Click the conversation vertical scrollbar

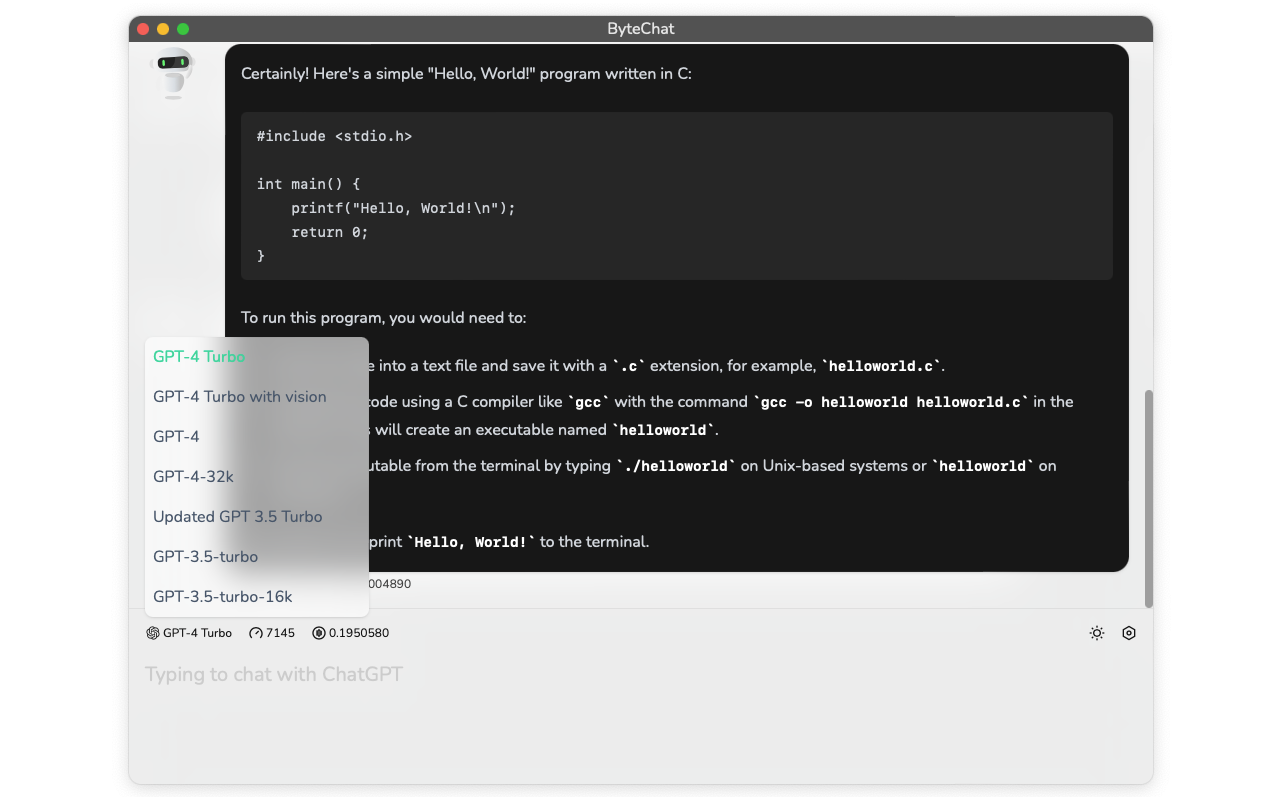[1148, 498]
